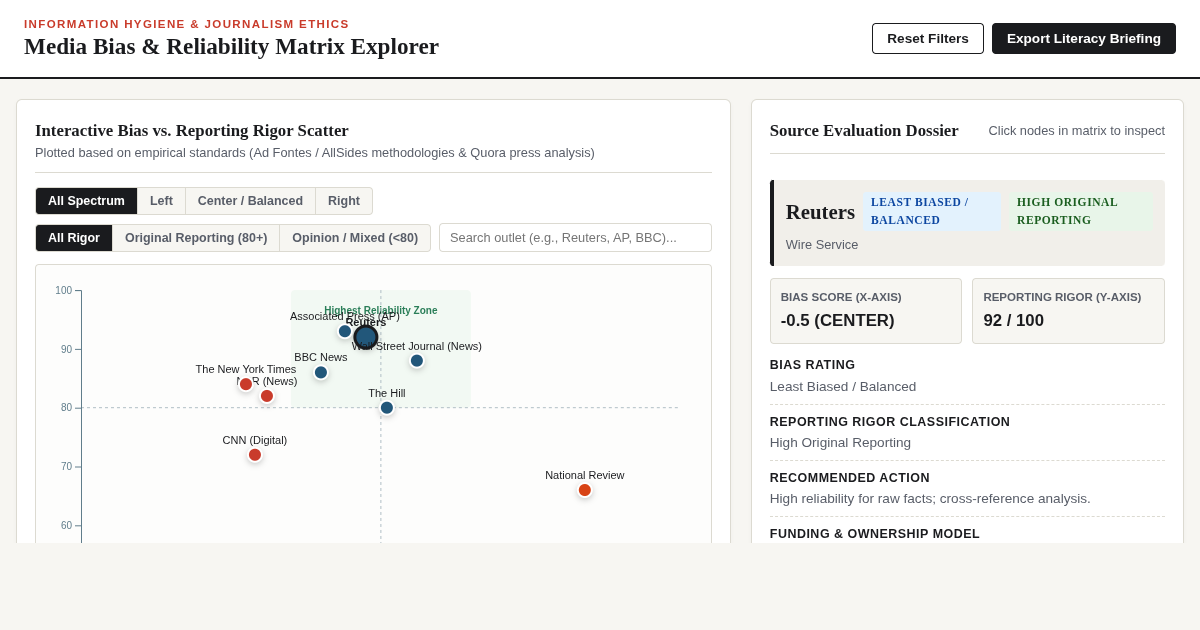Image resolution: width=1200 pixels, height=630 pixels.
Task: Click the y-axis 100 tick label
Action: point(63,290)
